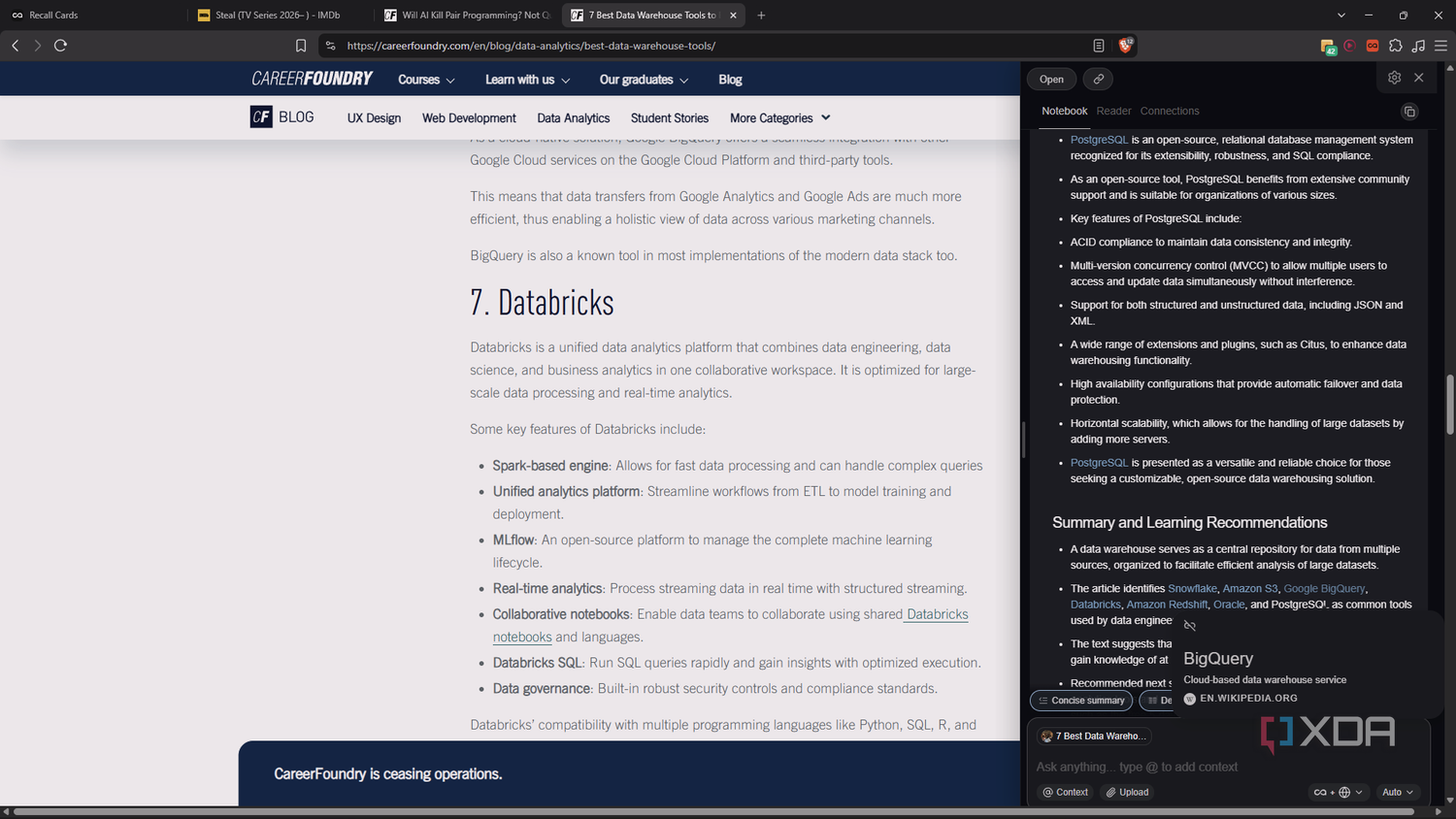Open reader mode from address bar
This screenshot has height=819, width=1456.
click(1098, 46)
